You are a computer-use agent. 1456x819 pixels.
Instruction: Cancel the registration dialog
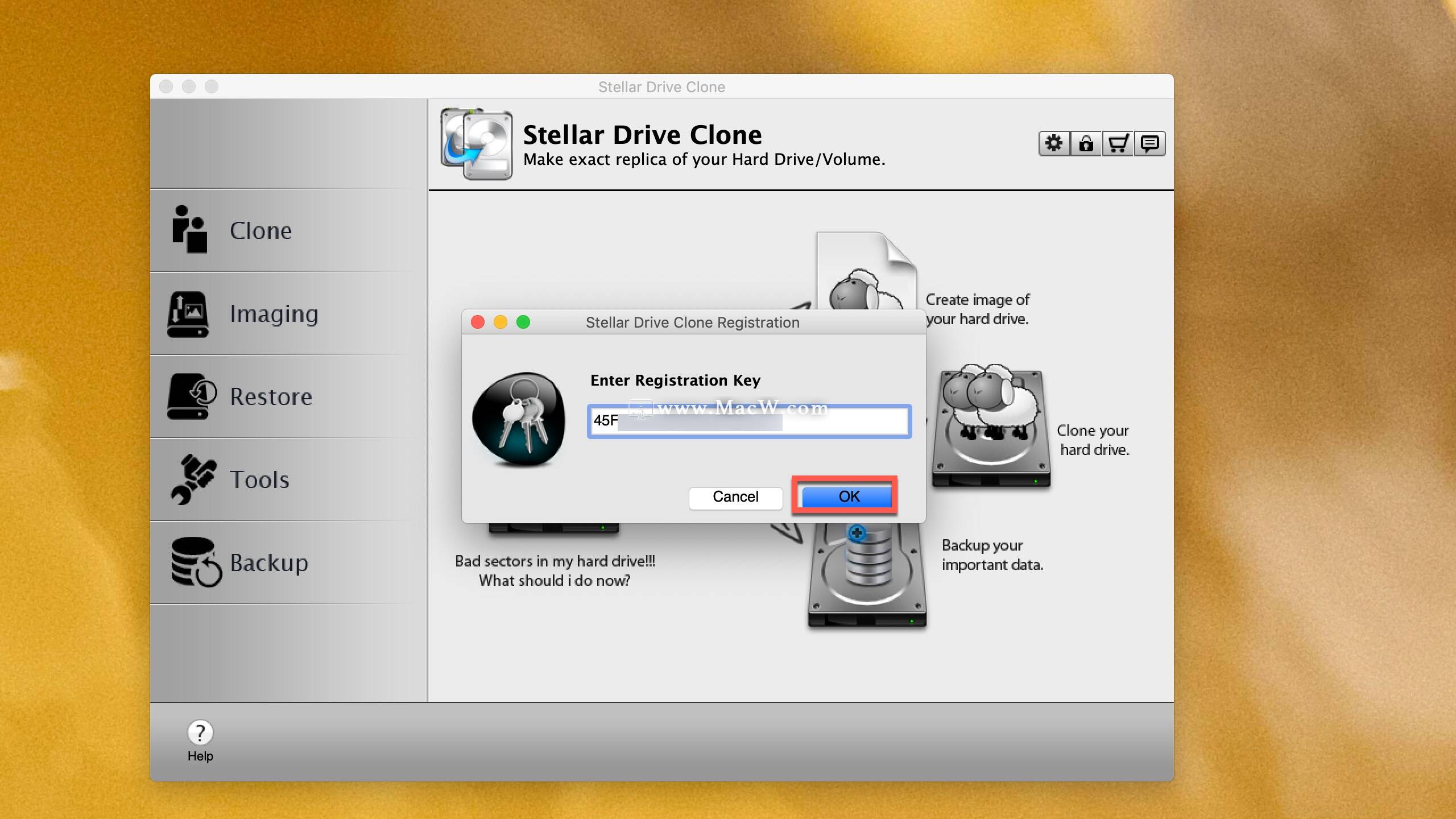coord(735,497)
